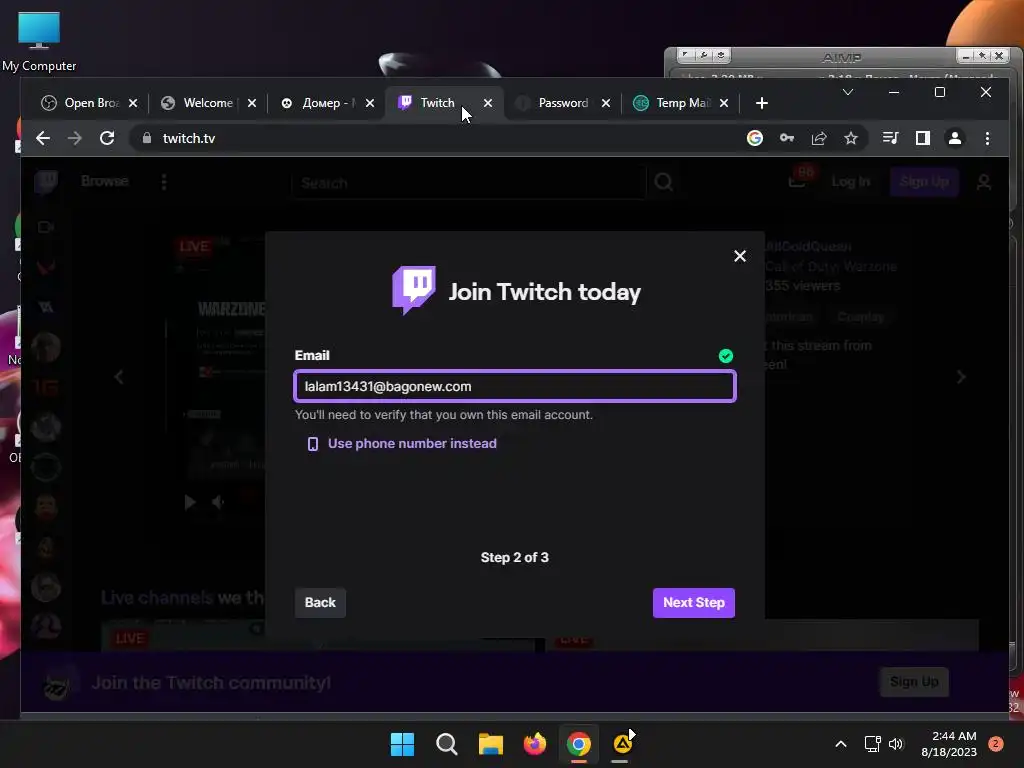Close the Temp Mail tab
The image size is (1024, 768).
point(724,103)
